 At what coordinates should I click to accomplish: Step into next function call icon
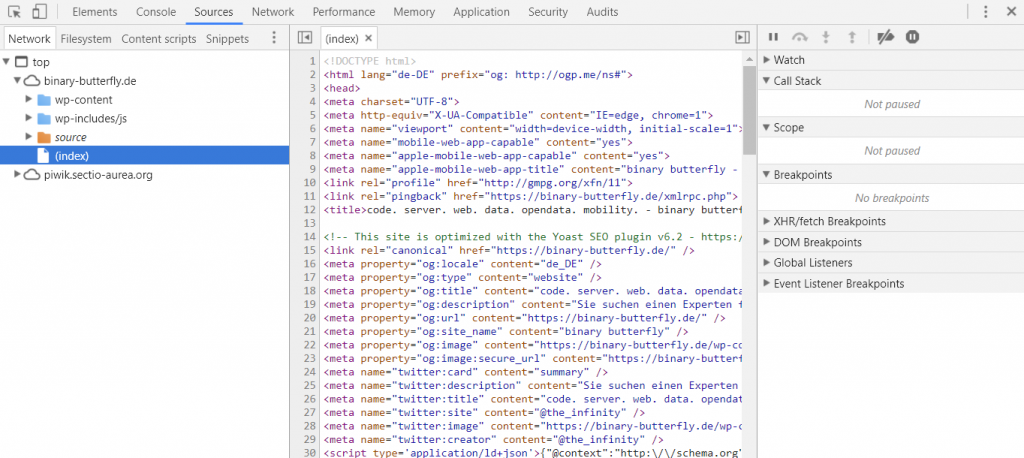point(825,38)
